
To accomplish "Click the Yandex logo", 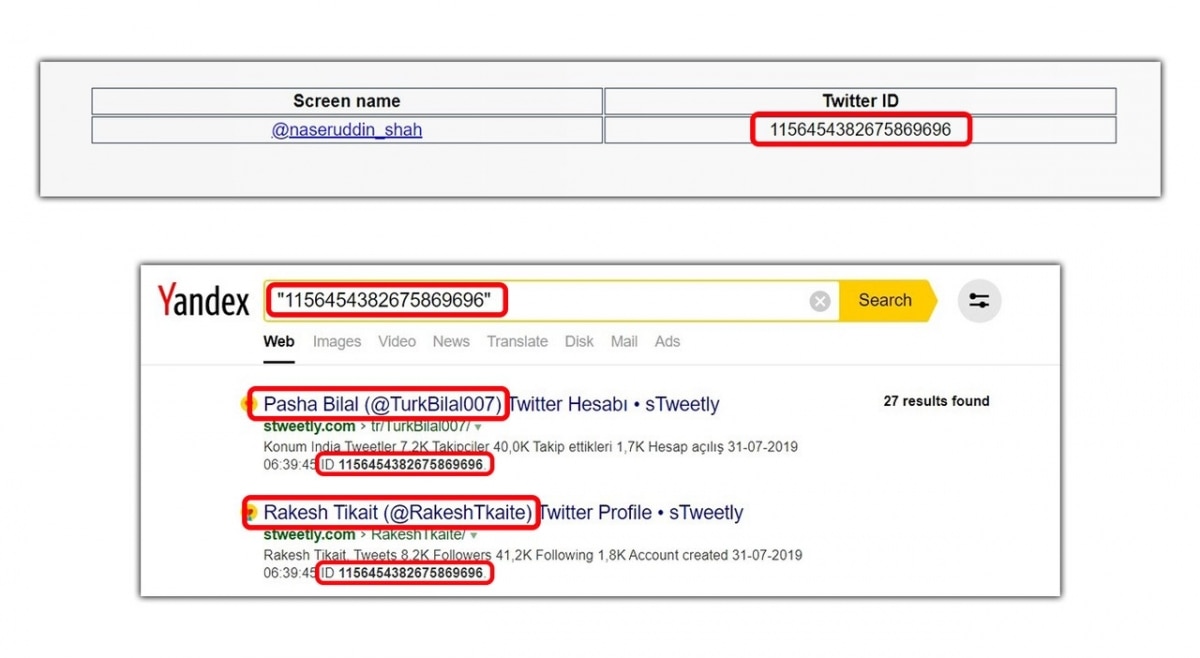I will (x=203, y=301).
